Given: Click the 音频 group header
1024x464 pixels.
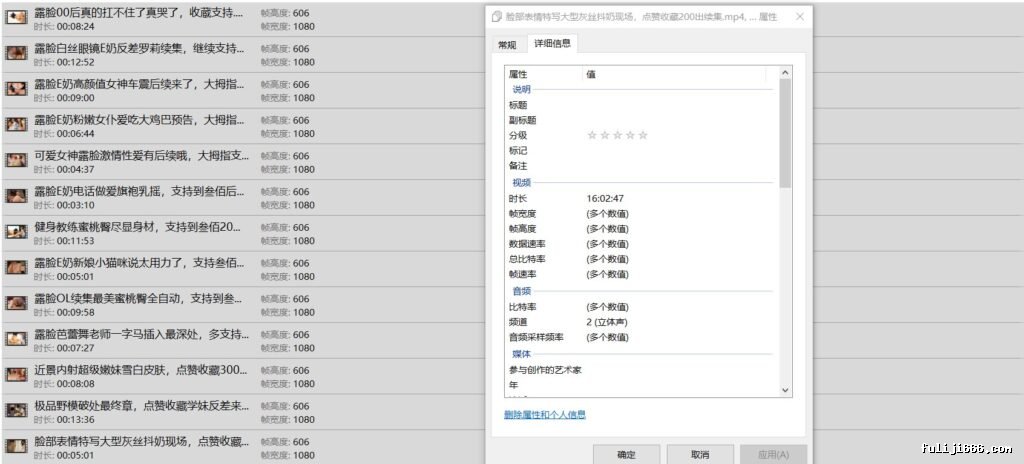Looking at the screenshot, I should click(x=521, y=291).
